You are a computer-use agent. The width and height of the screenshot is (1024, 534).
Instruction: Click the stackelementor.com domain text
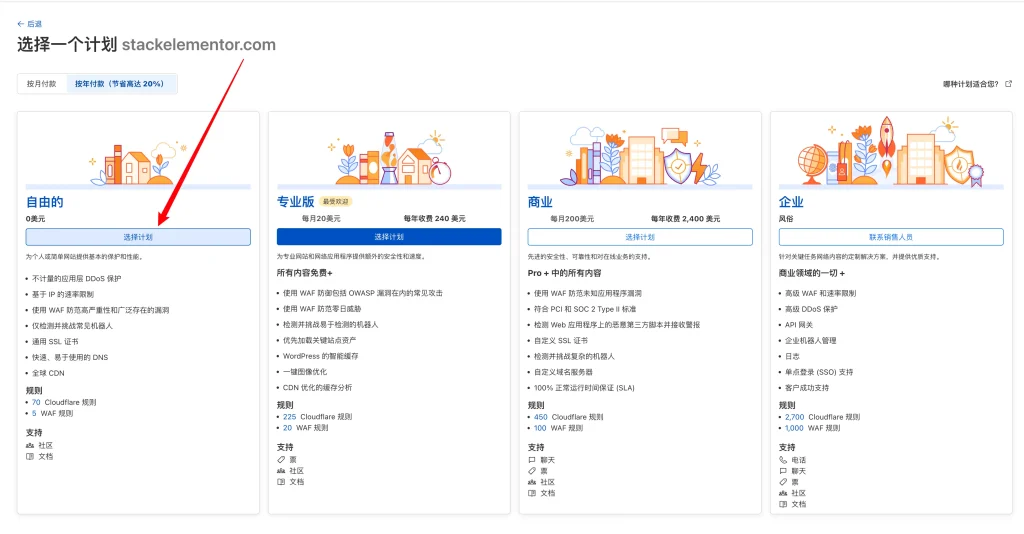[x=199, y=44]
